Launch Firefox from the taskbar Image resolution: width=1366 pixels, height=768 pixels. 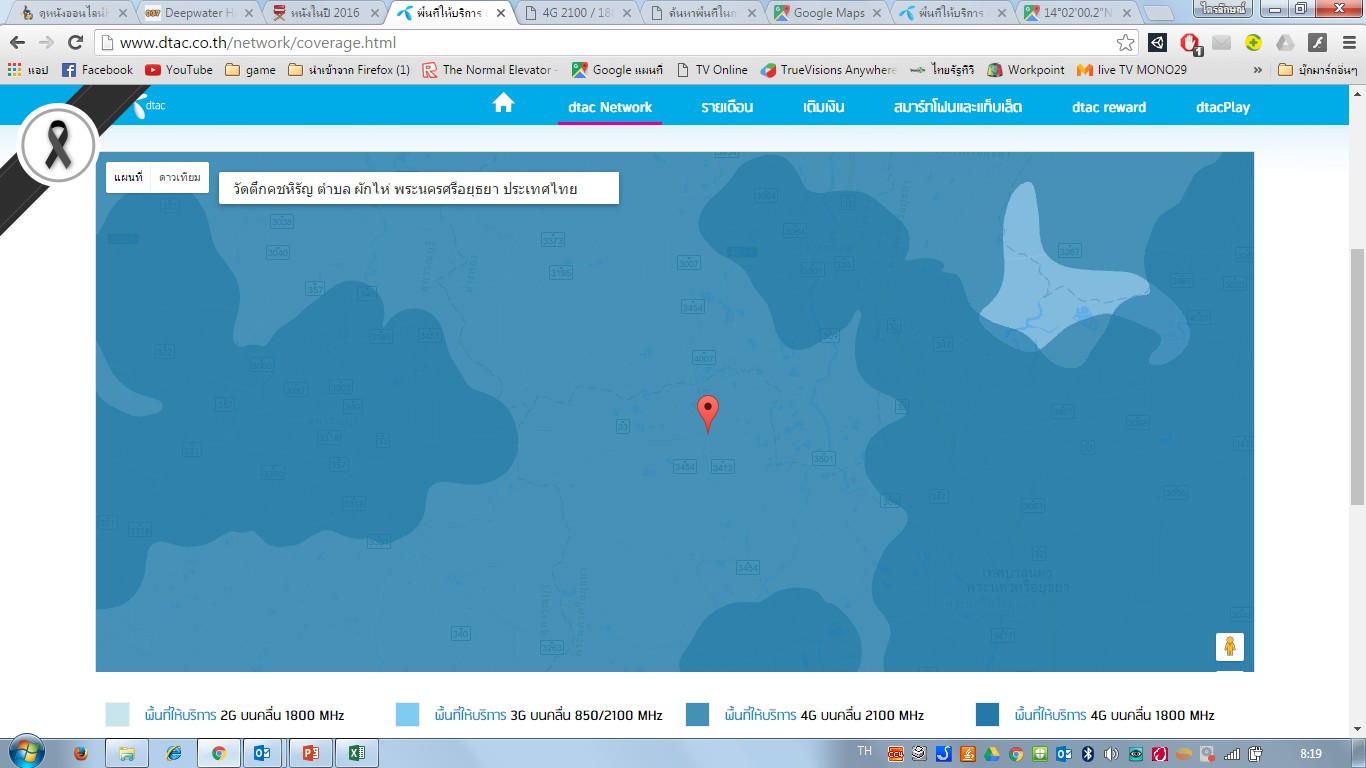pos(80,753)
